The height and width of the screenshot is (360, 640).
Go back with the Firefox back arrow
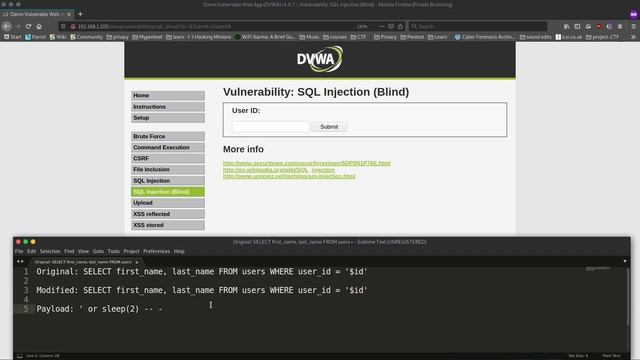coord(7,26)
